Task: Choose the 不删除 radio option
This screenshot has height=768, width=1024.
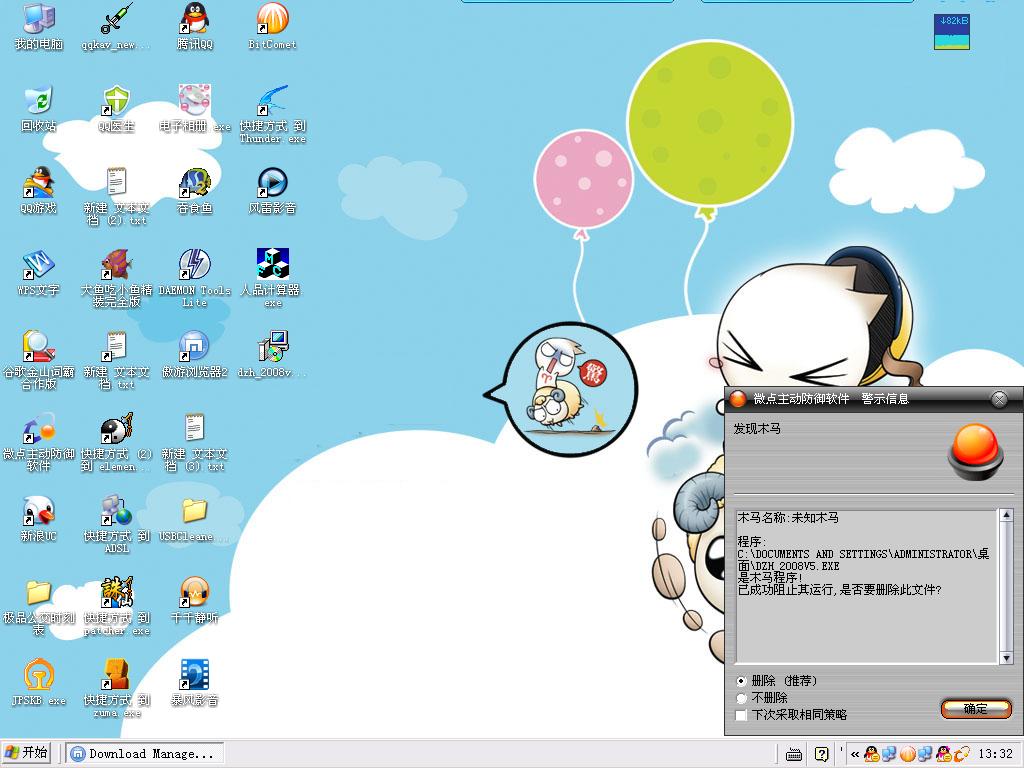Action: (741, 698)
